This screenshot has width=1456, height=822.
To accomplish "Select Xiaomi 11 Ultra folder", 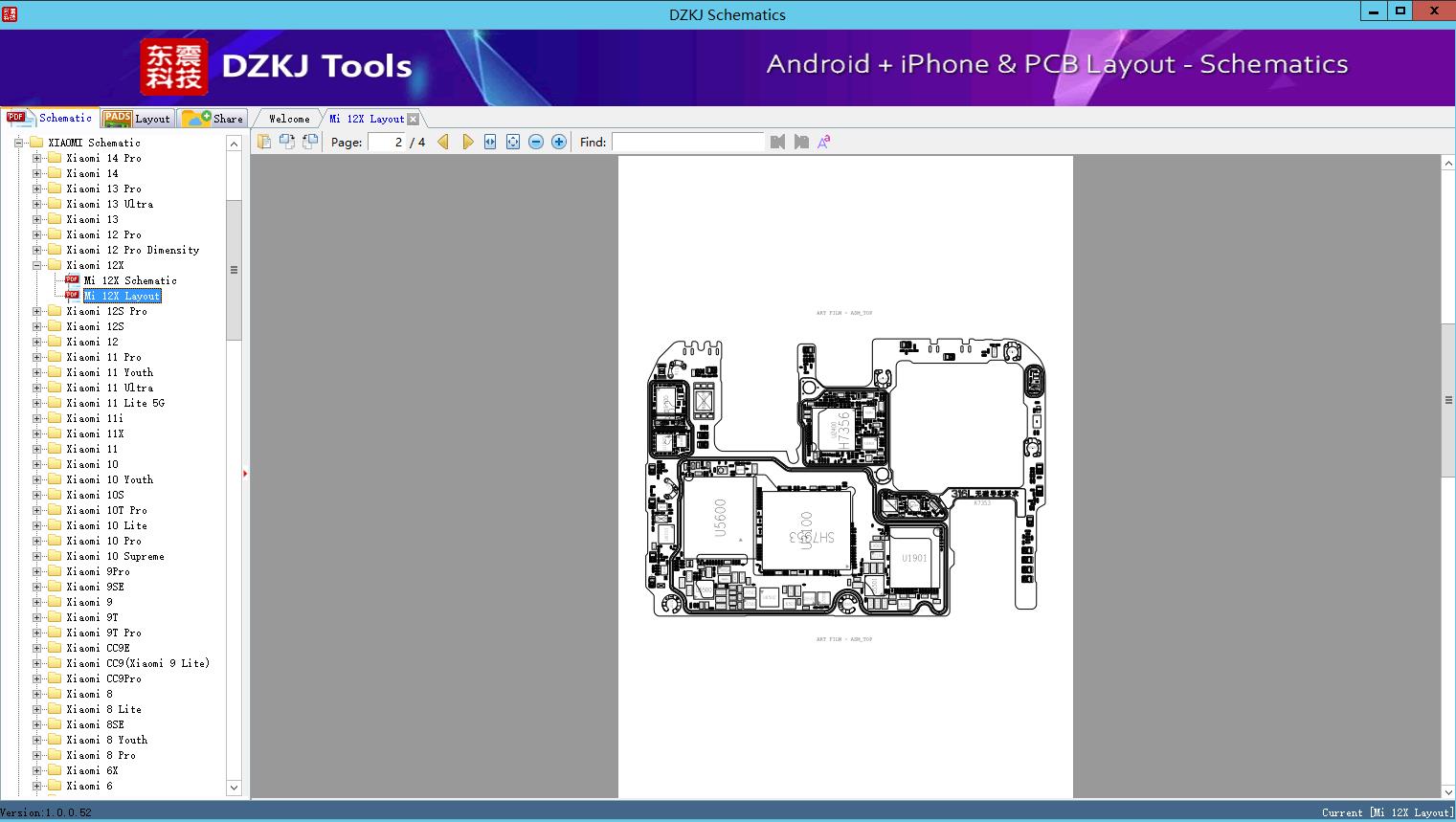I will [109, 388].
